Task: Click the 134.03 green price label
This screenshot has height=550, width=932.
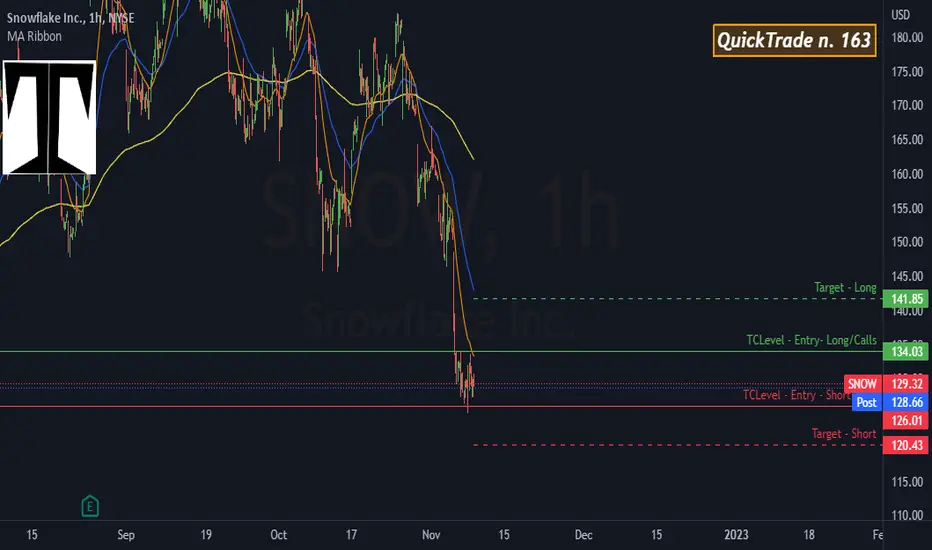Action: point(906,351)
